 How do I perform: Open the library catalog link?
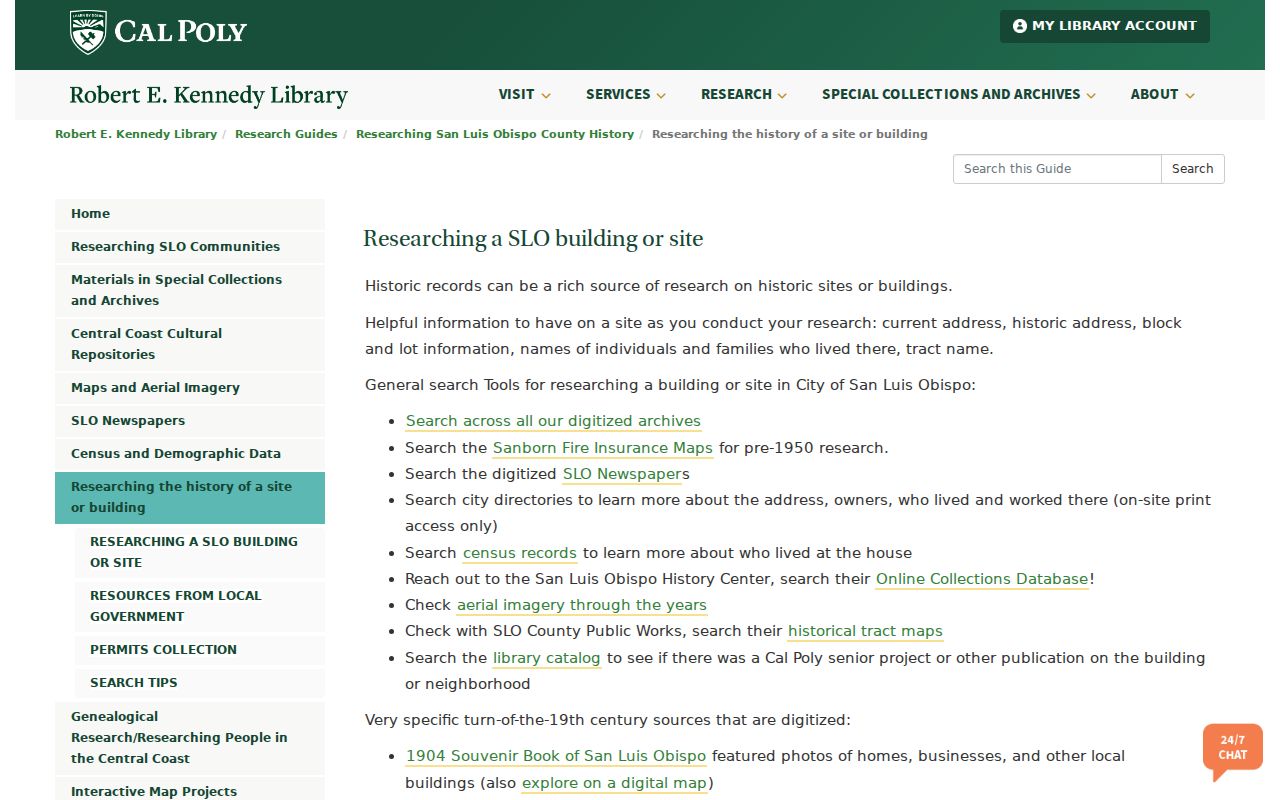[x=547, y=658]
